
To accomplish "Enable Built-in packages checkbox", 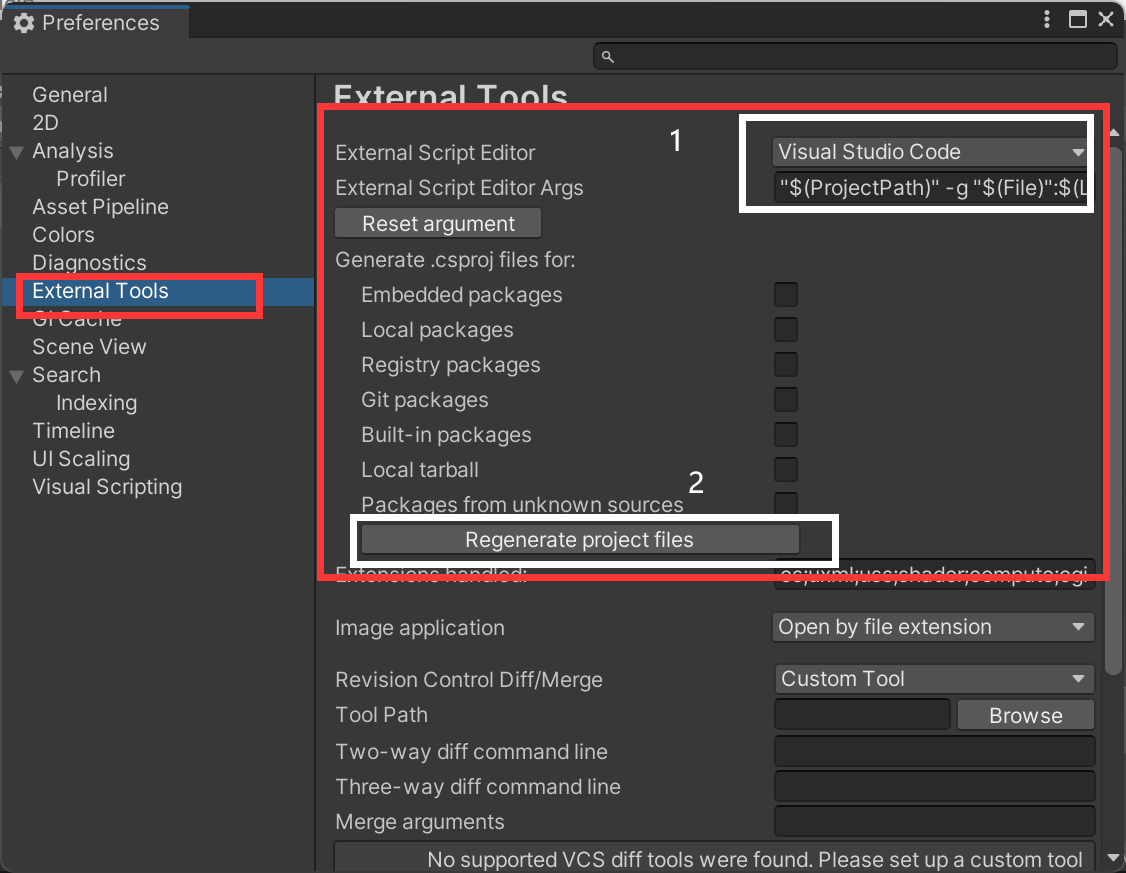I will click(x=786, y=434).
